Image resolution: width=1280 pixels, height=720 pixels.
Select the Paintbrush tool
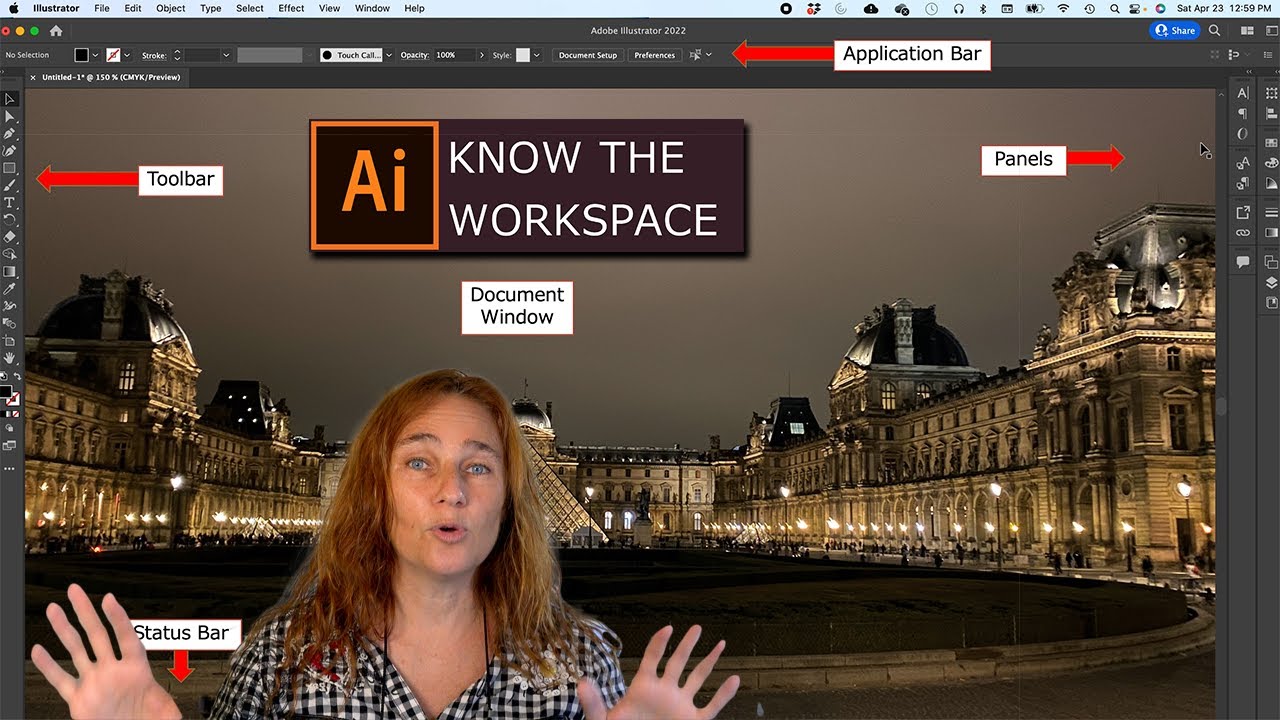pyautogui.click(x=10, y=185)
